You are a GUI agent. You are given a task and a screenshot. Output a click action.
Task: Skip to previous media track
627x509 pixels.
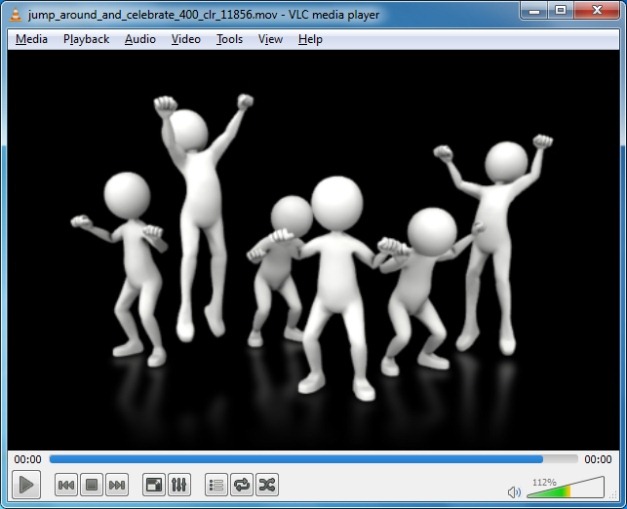66,486
